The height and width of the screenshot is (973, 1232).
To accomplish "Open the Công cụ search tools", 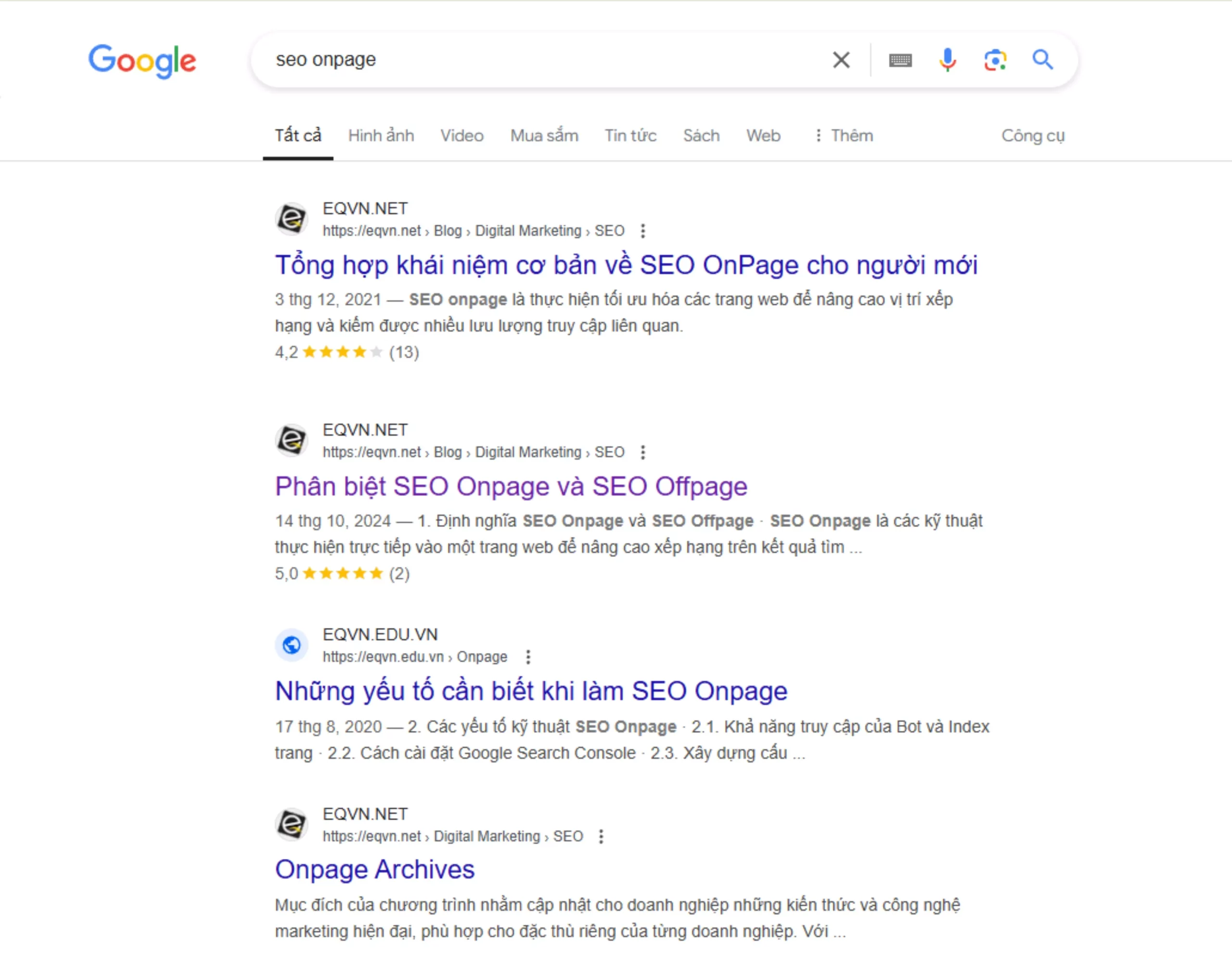I will coord(1033,136).
